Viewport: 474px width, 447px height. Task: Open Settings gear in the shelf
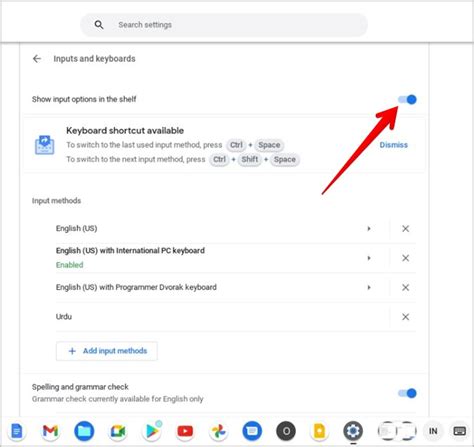click(353, 431)
